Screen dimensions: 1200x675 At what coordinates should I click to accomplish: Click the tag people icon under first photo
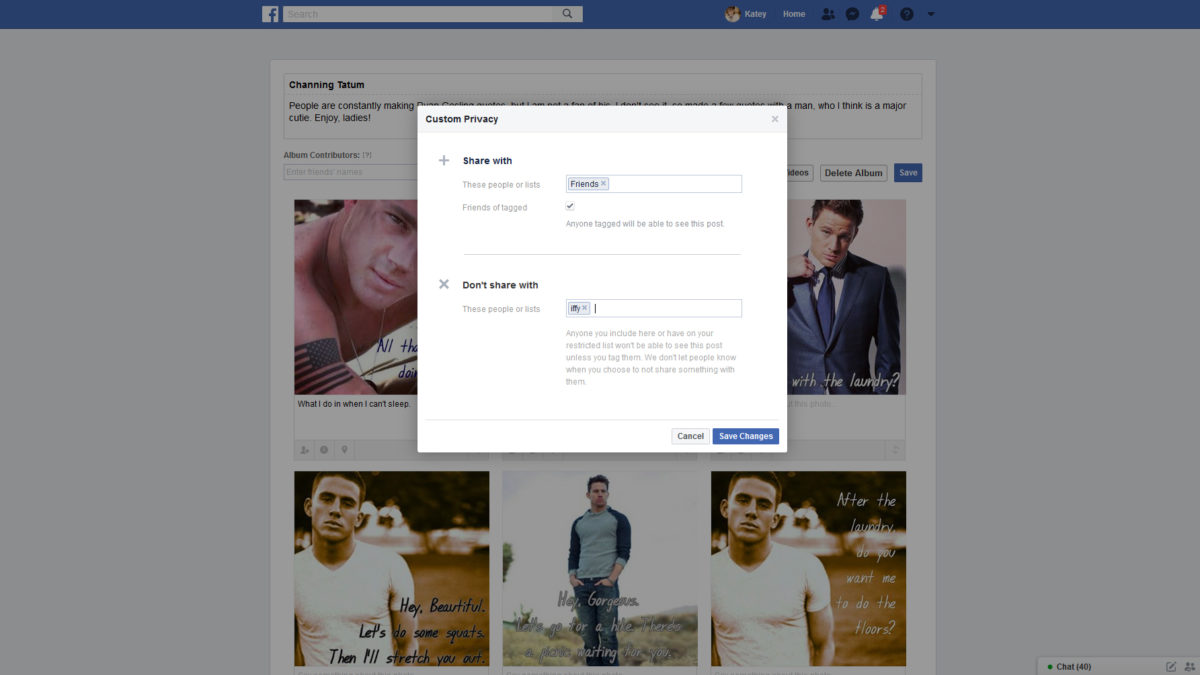click(x=304, y=450)
